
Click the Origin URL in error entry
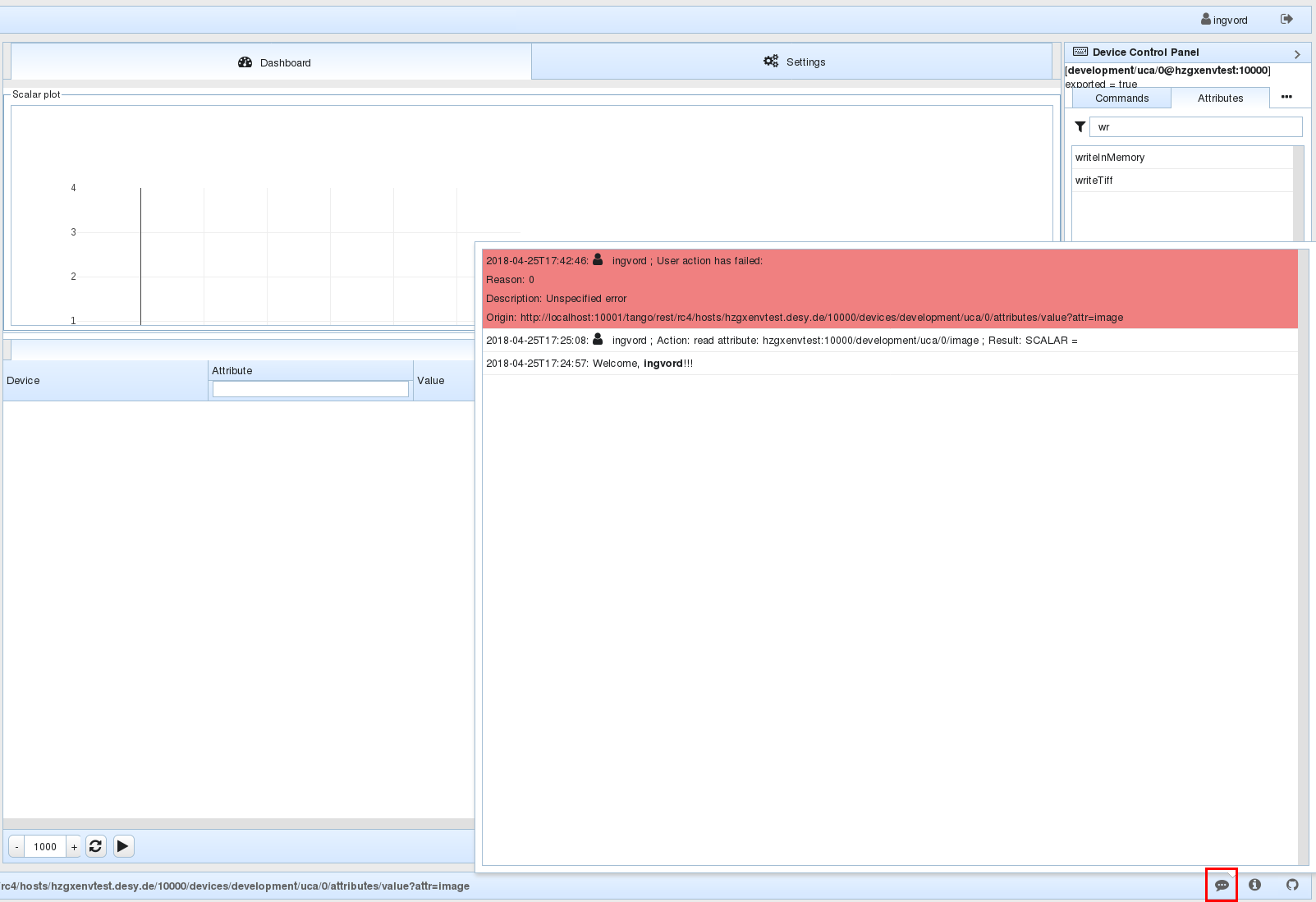pyautogui.click(x=822, y=318)
